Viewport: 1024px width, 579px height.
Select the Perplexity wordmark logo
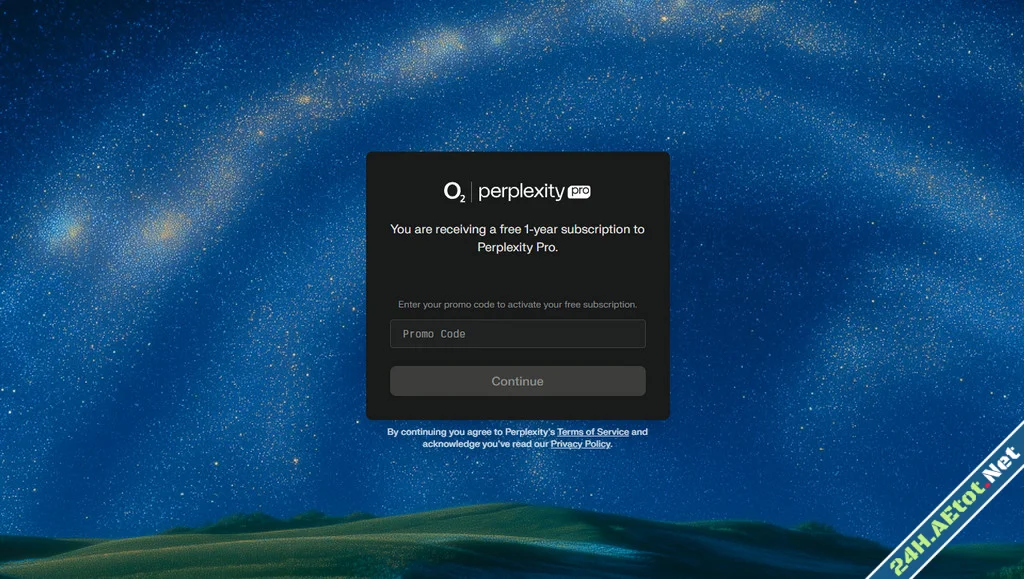pos(522,190)
